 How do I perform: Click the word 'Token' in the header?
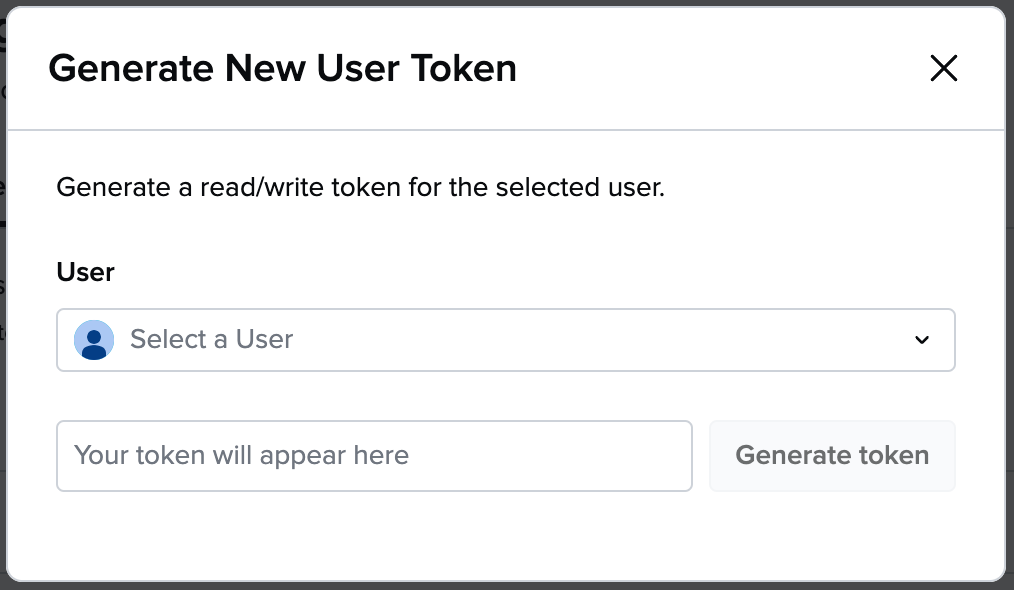[x=464, y=68]
